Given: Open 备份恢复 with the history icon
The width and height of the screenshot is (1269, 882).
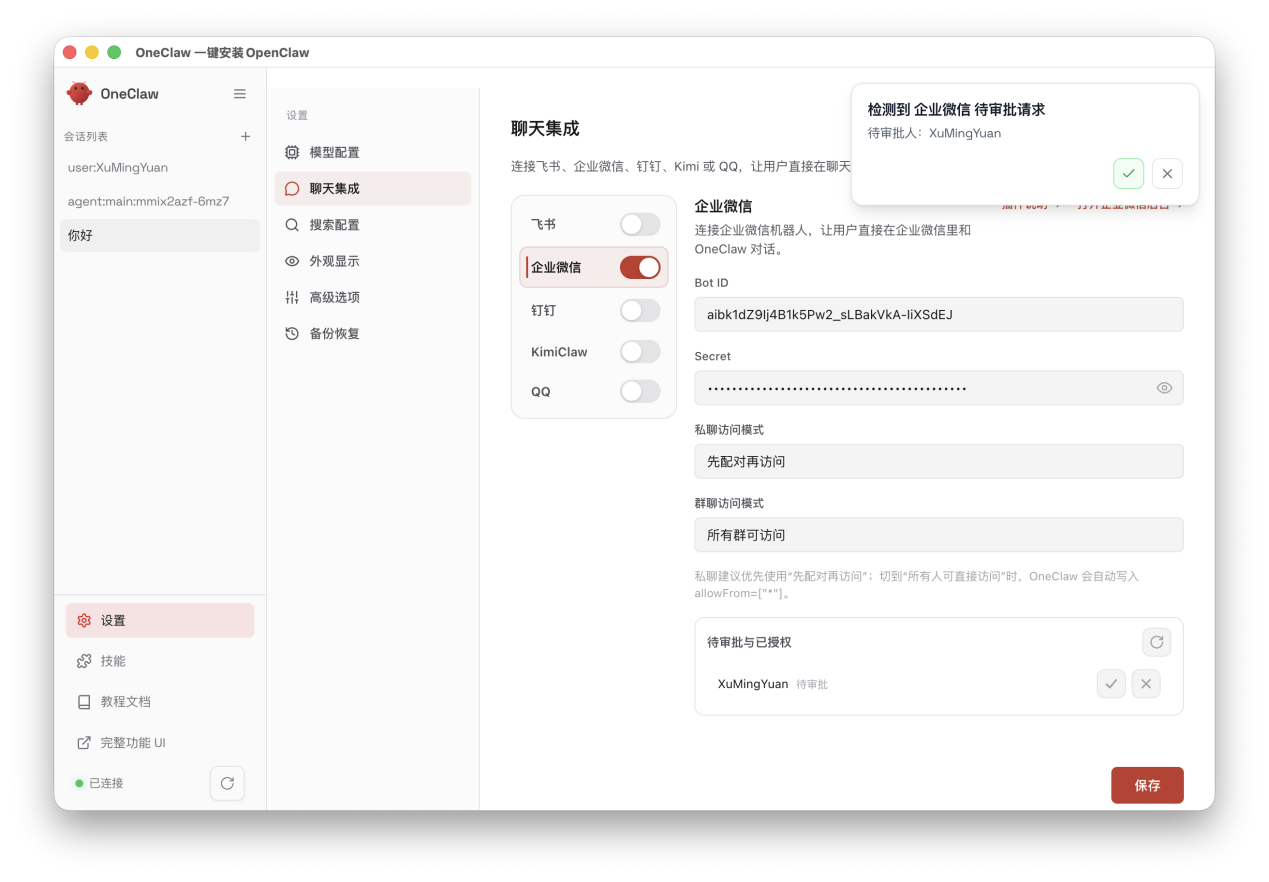Looking at the screenshot, I should [291, 333].
